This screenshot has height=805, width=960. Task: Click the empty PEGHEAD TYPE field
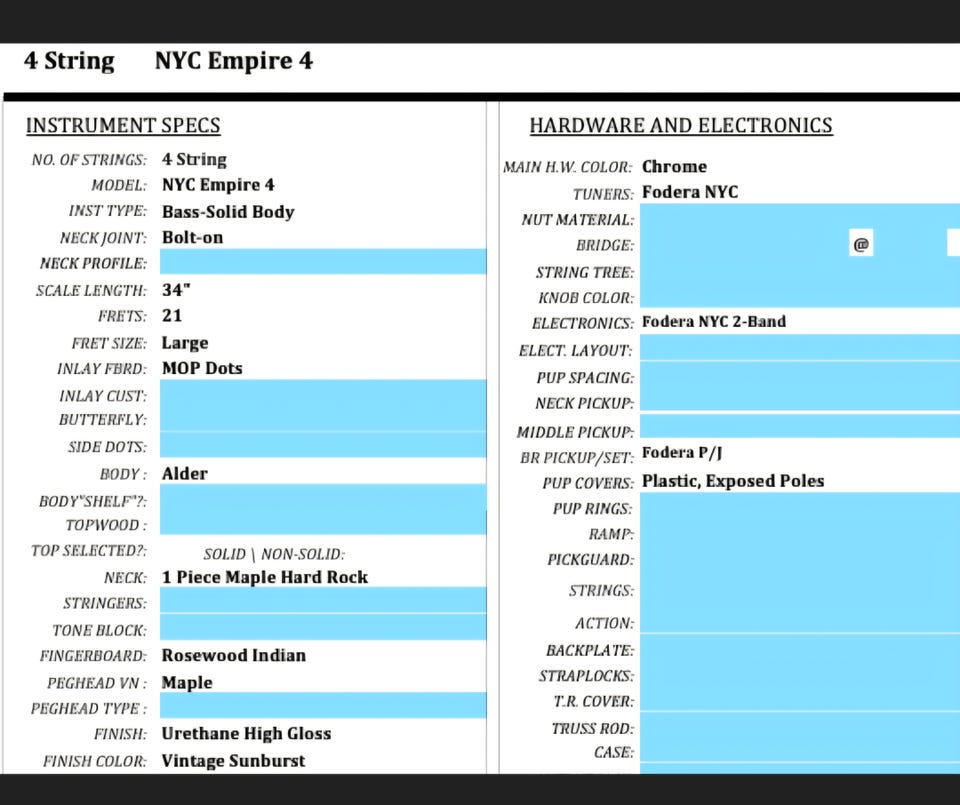click(x=323, y=705)
